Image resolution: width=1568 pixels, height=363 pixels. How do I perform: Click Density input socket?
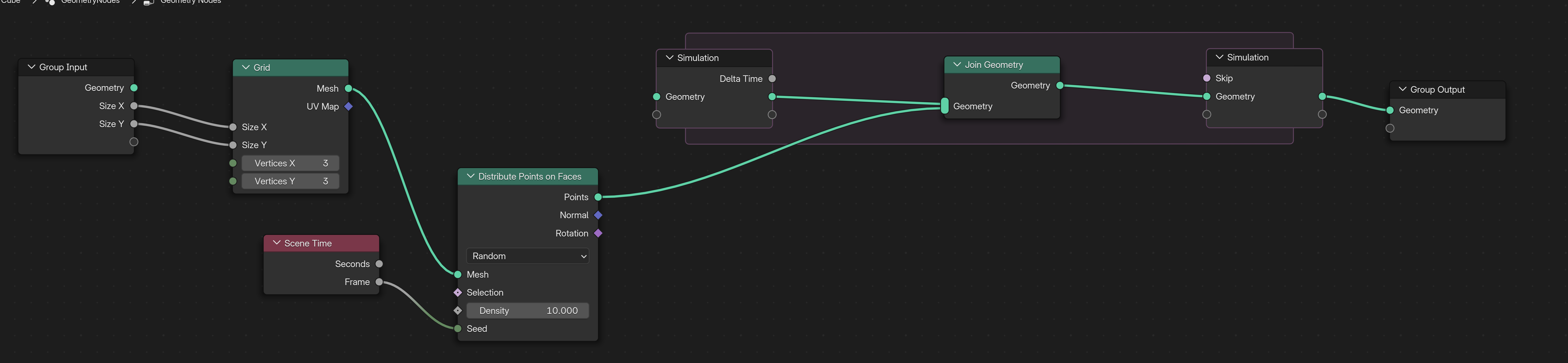coord(458,311)
